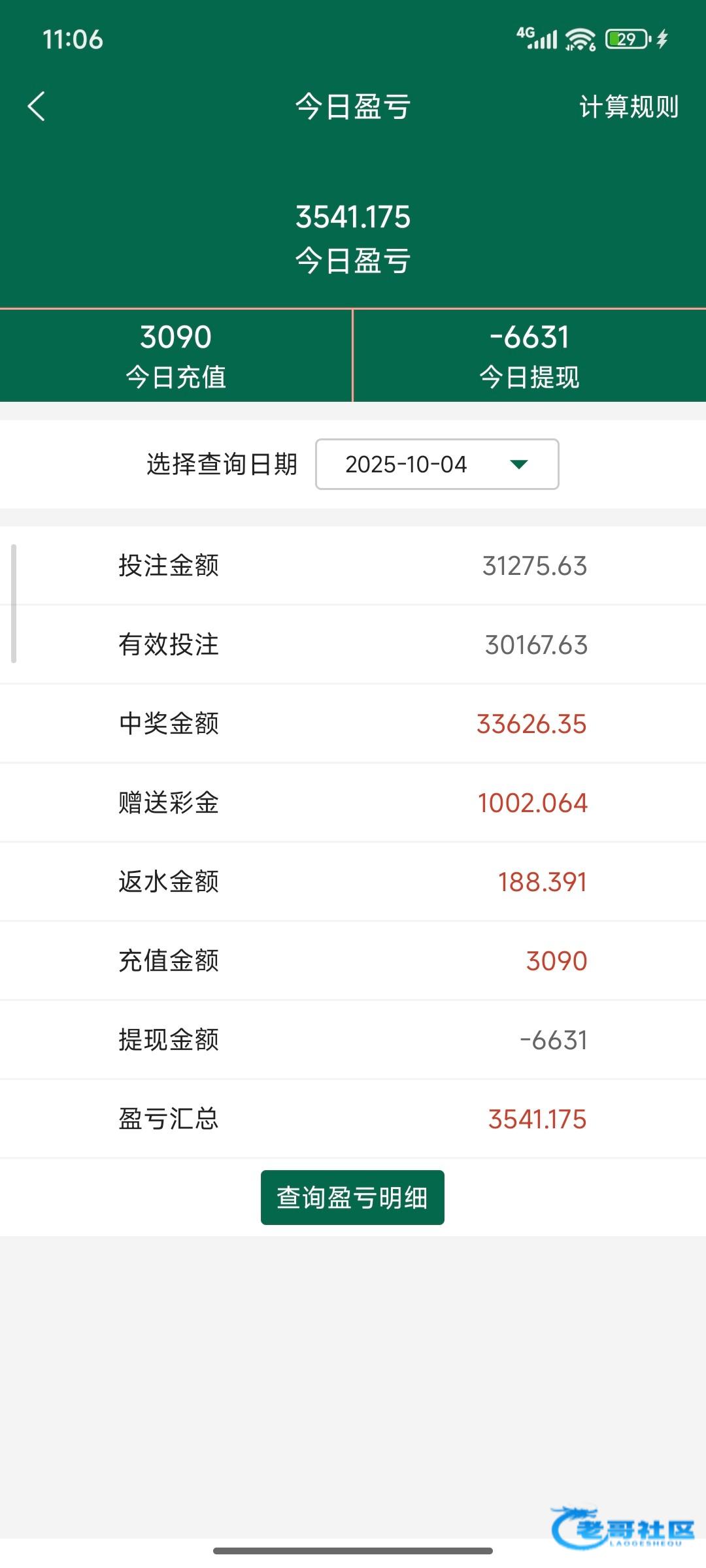Select the 盈亏汇总 row
This screenshot has width=706, height=1568.
(353, 1119)
